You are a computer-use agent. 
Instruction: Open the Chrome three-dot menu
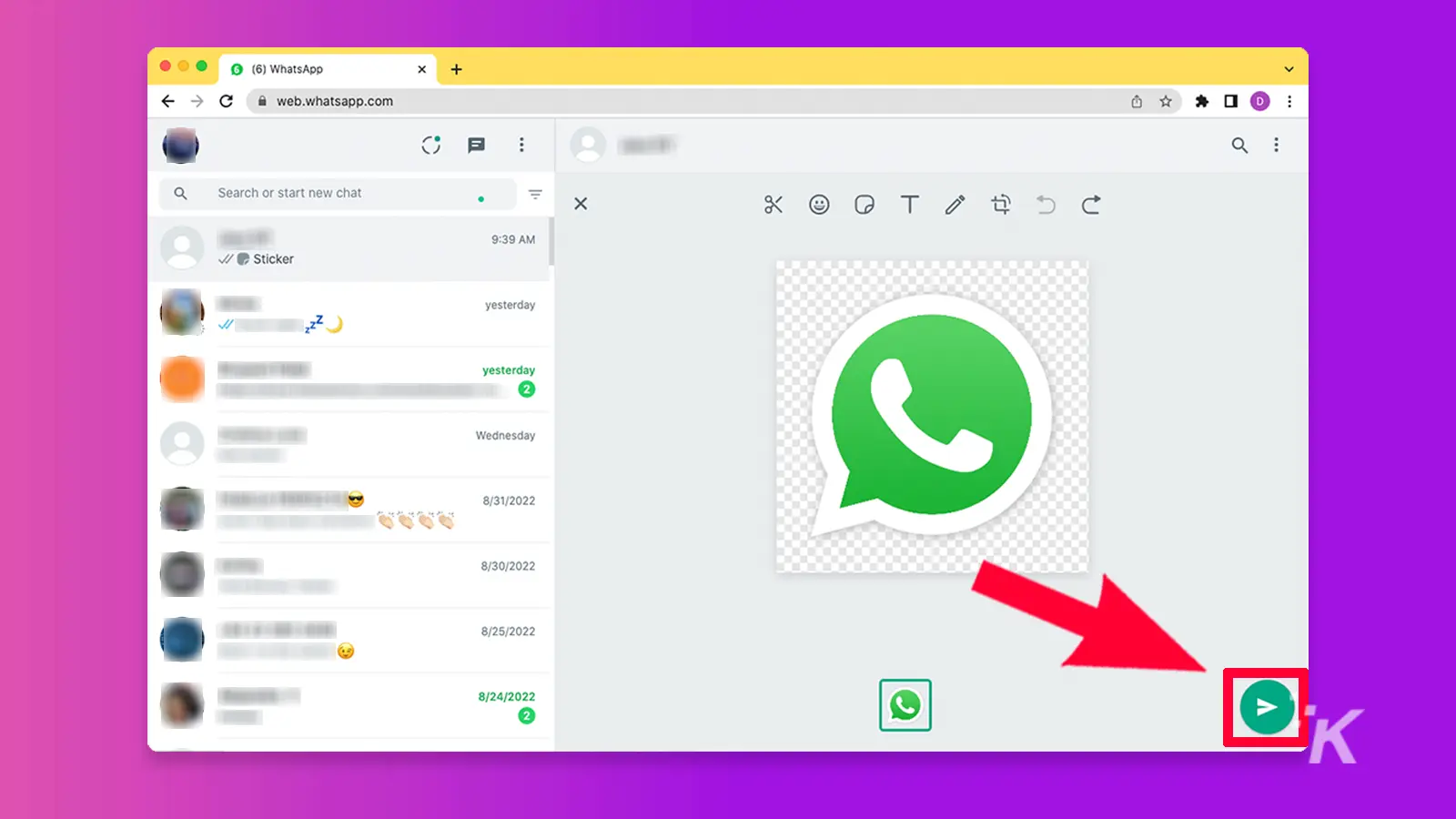click(1289, 101)
